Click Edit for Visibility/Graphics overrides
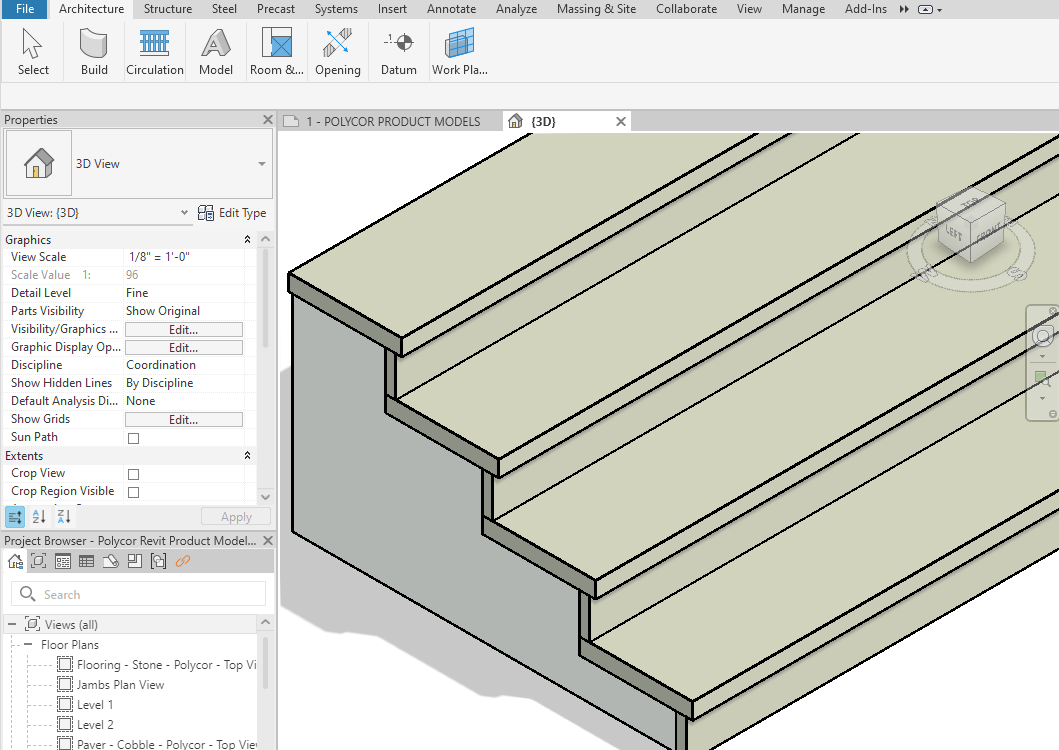1059x750 pixels. pyautogui.click(x=183, y=328)
